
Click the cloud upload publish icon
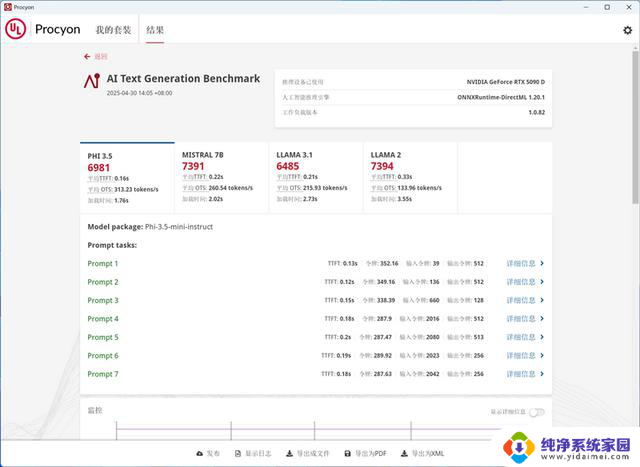200,454
